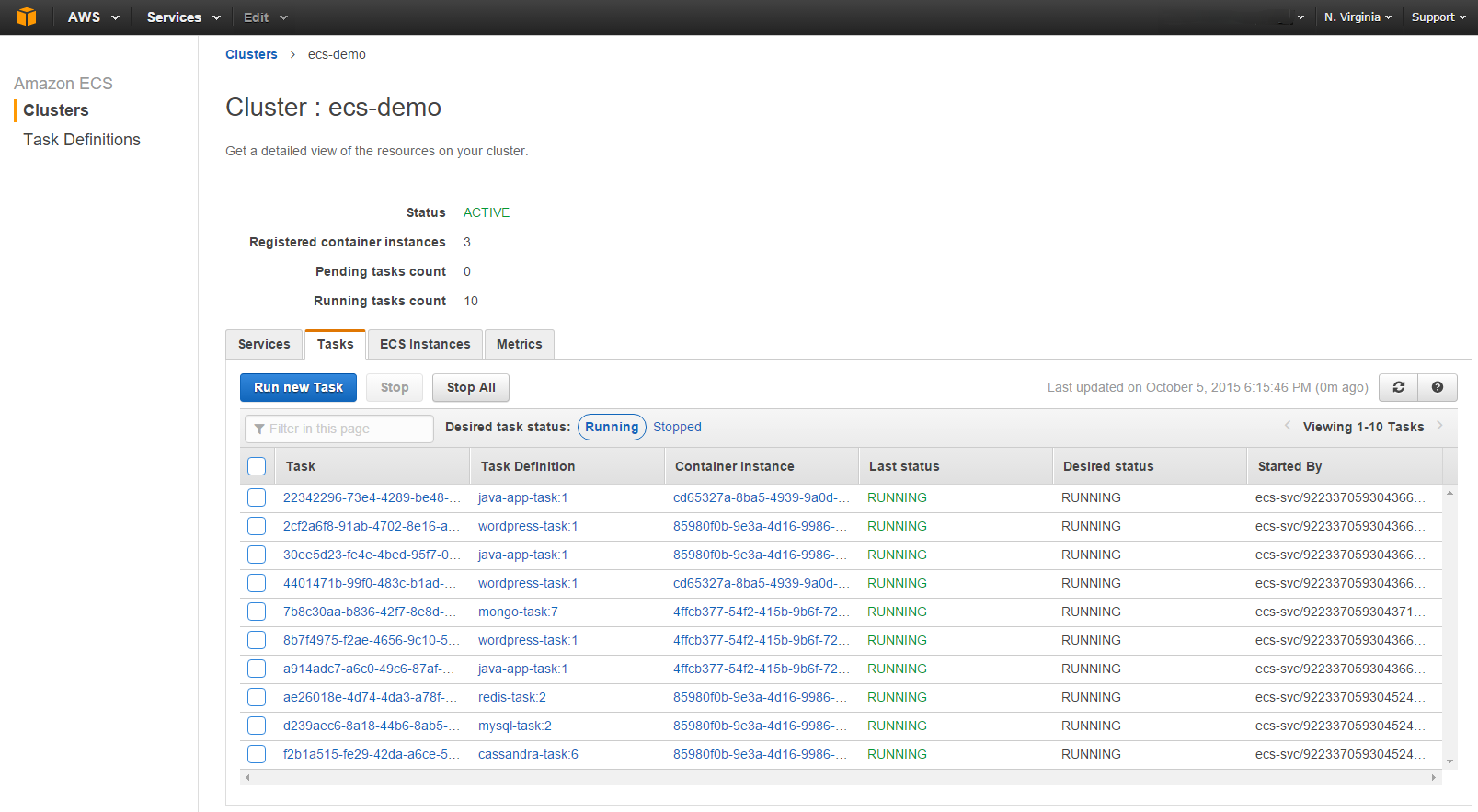The image size is (1478, 812).
Task: Check the box for task 8b7f4975-f2ae
Action: [x=257, y=640]
